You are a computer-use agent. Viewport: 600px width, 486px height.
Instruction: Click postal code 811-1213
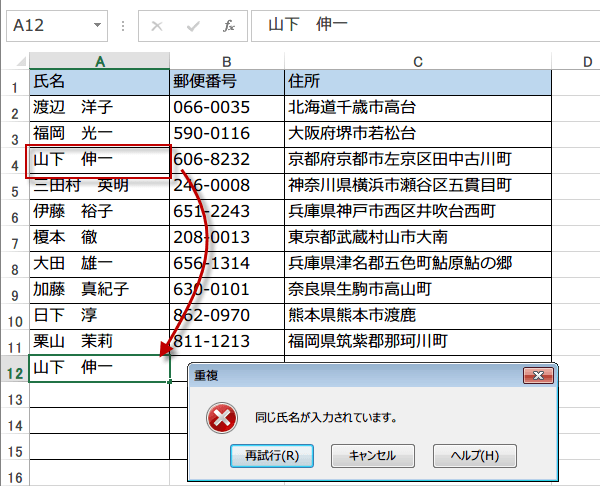227,342
